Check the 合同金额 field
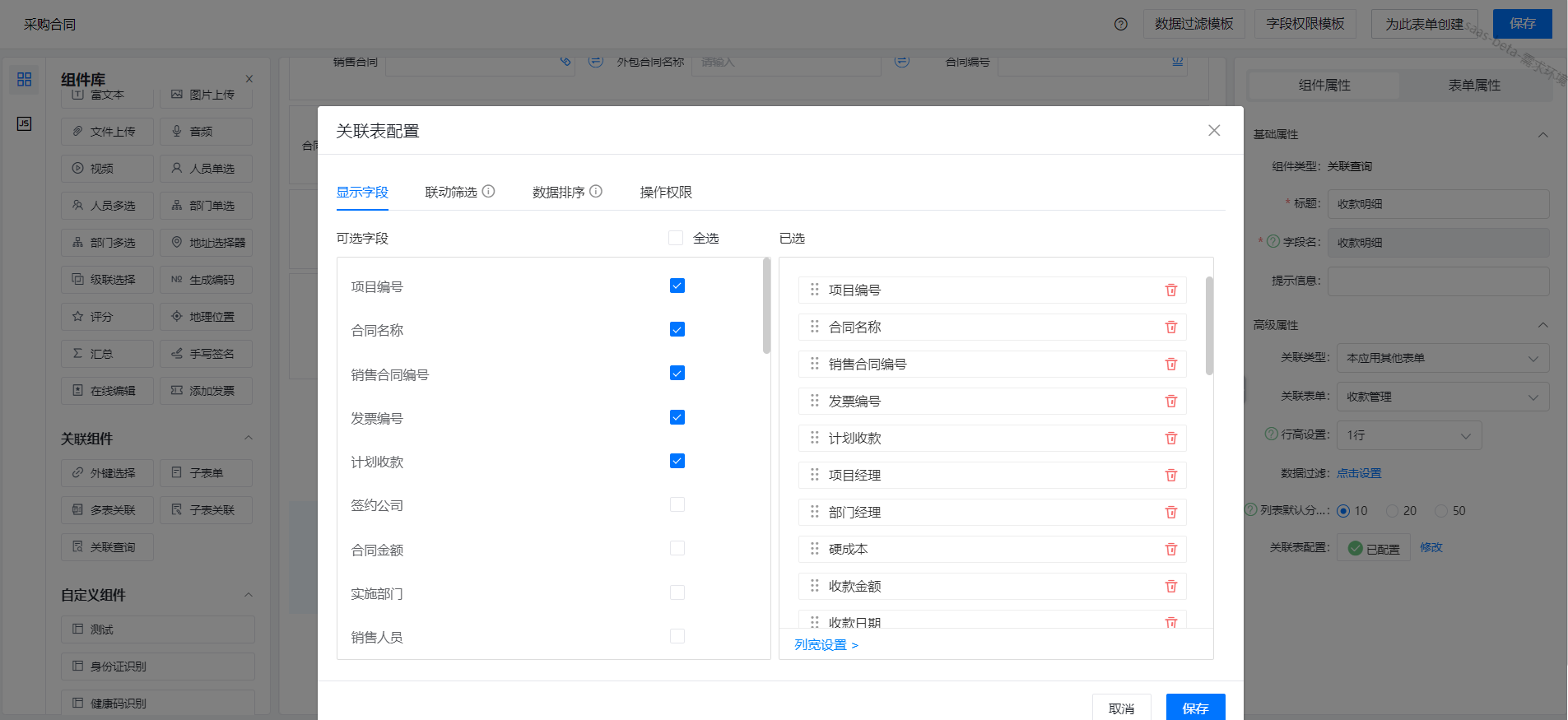1568x720 pixels. click(677, 548)
